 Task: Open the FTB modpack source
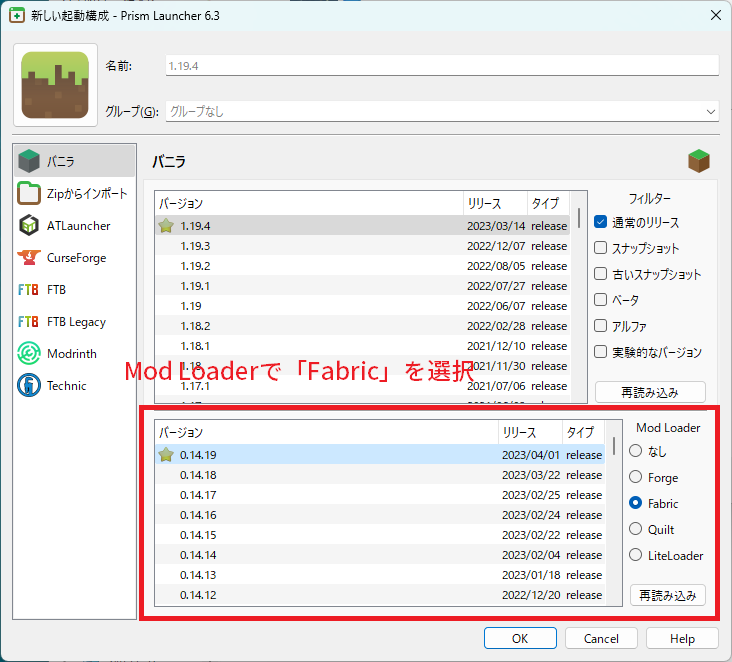(75, 289)
